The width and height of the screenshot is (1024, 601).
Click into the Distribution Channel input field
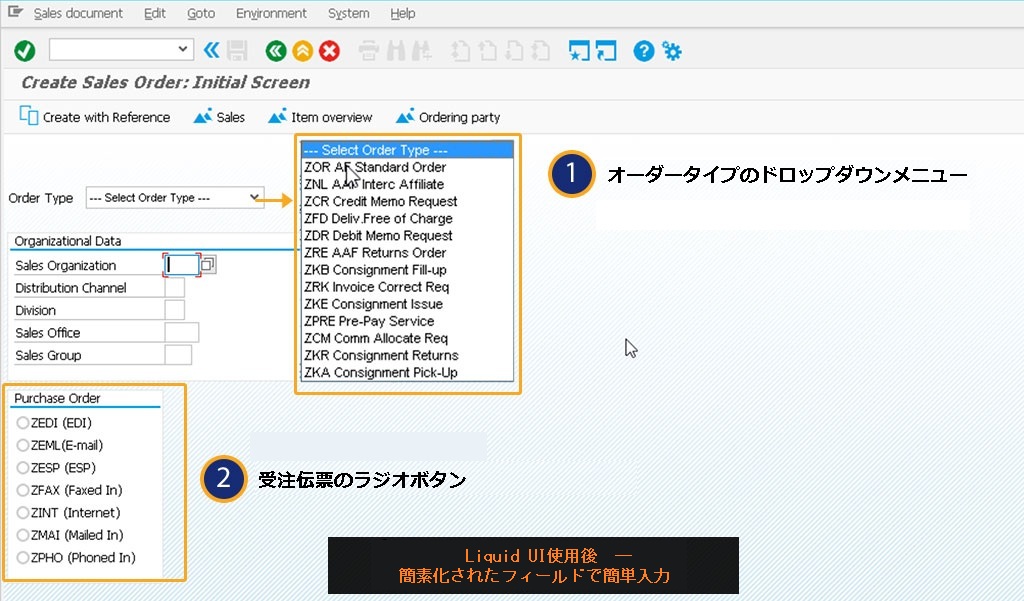[174, 288]
